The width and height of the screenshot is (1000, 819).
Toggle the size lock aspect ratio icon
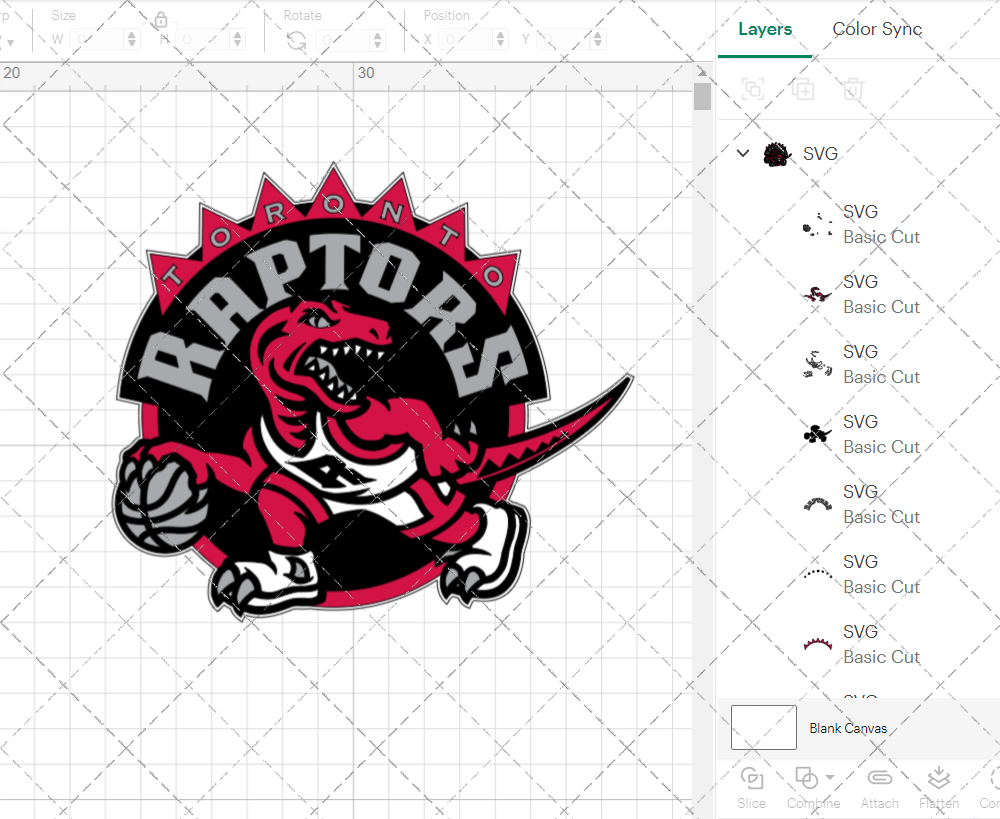(x=161, y=20)
